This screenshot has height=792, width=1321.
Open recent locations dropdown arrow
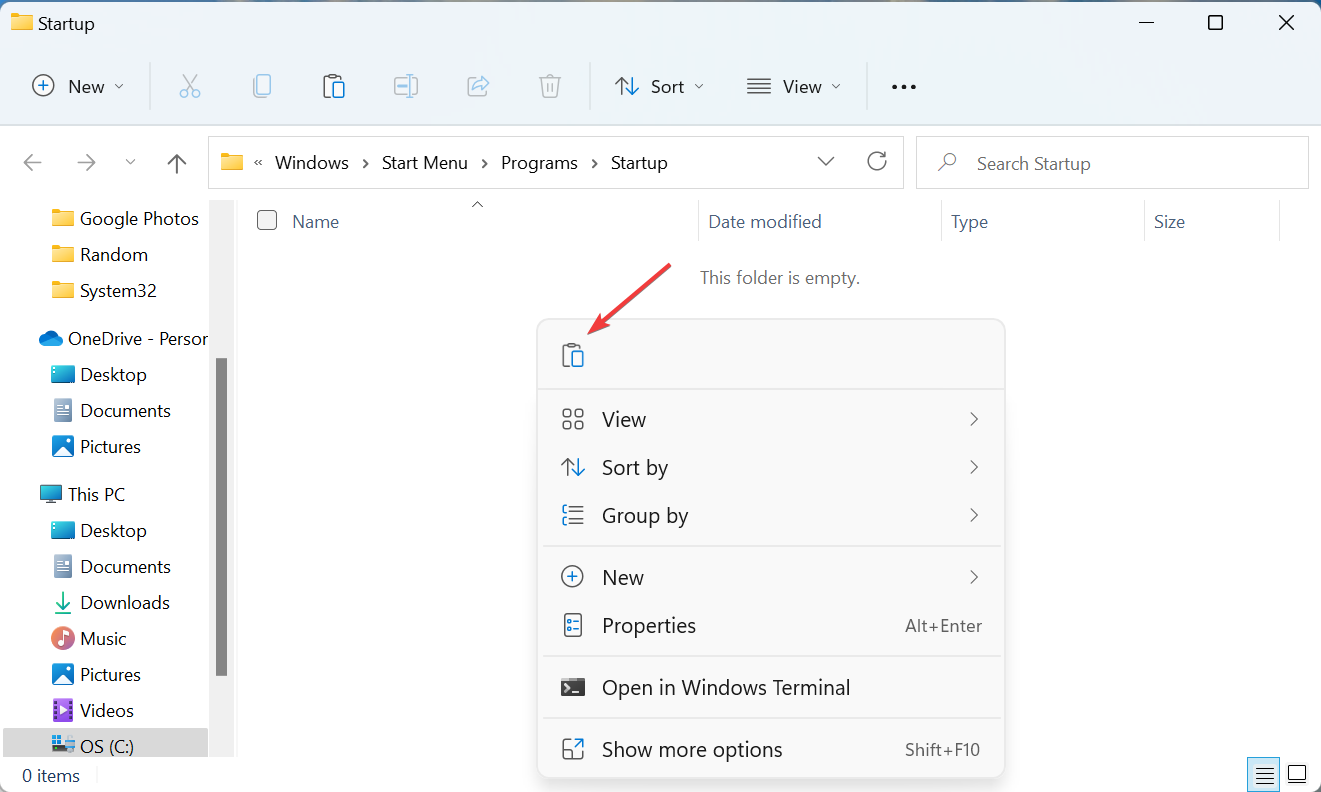tap(130, 162)
